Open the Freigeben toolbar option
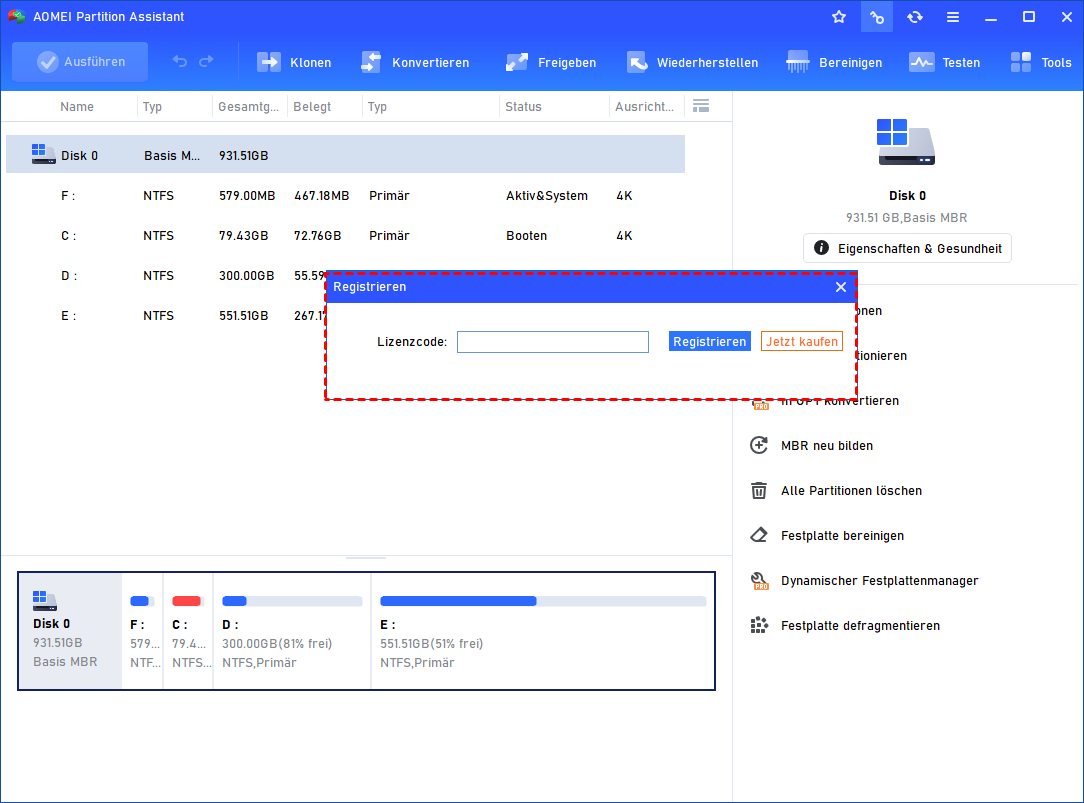Image resolution: width=1084 pixels, height=803 pixels. (x=551, y=63)
